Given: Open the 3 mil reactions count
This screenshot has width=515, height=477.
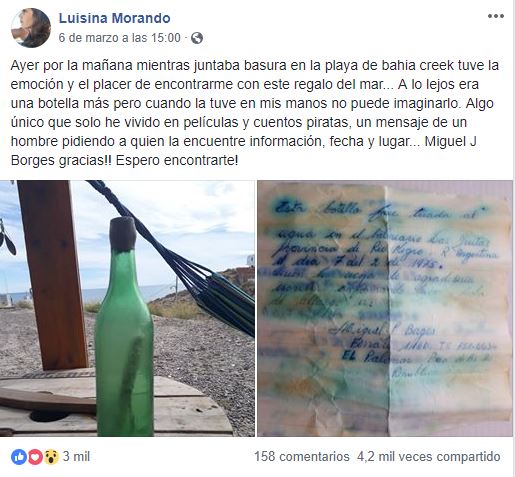Looking at the screenshot, I should (x=76, y=456).
